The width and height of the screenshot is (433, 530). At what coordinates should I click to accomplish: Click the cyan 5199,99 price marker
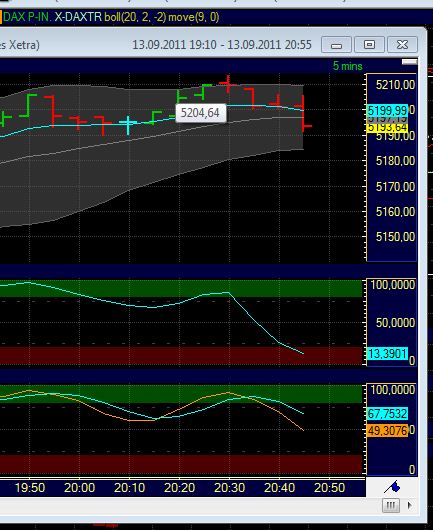pos(387,111)
